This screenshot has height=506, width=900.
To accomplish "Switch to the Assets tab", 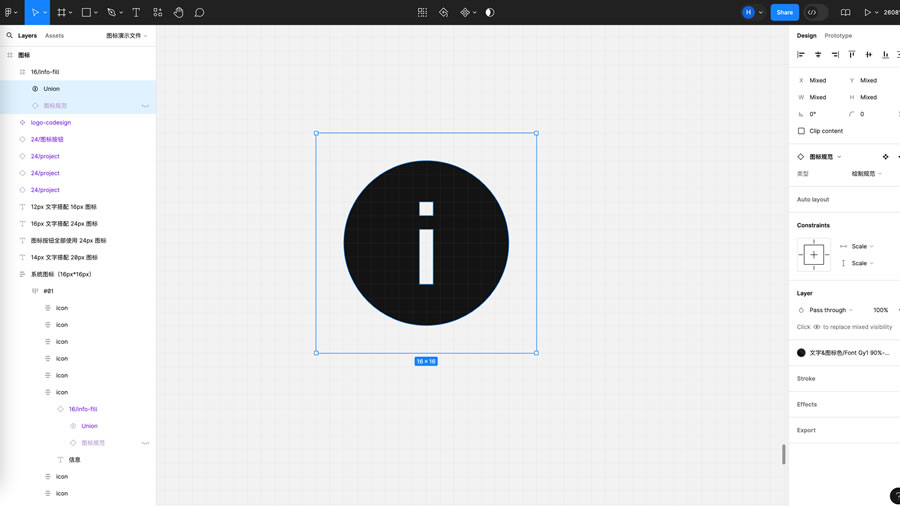I will pos(54,36).
